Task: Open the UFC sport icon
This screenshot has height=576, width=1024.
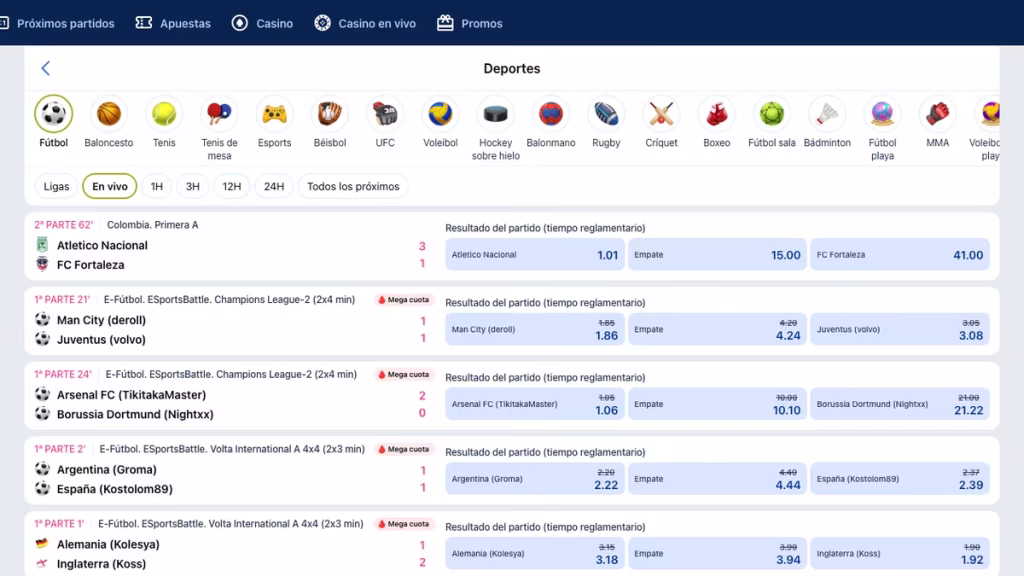Action: (x=385, y=114)
